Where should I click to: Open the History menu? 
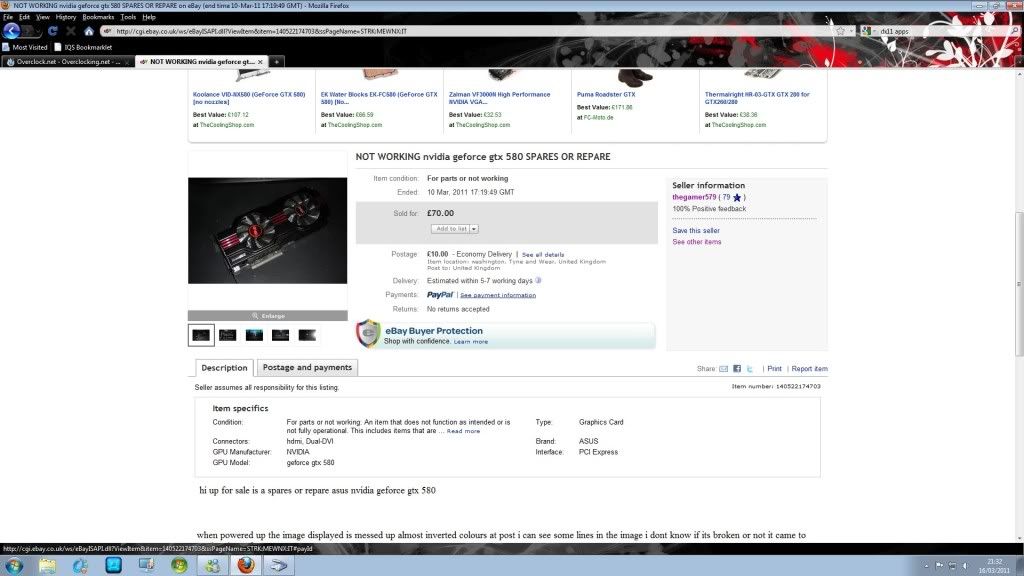[65, 17]
